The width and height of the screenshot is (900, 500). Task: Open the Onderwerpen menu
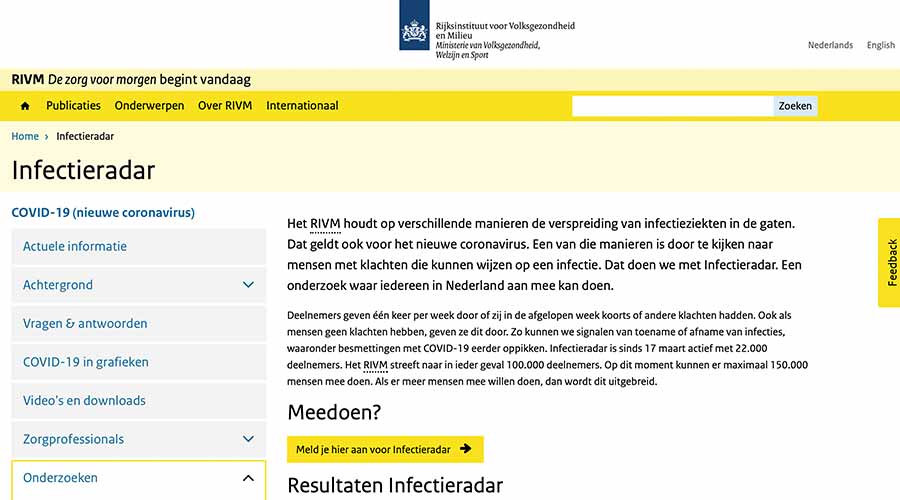pos(149,106)
